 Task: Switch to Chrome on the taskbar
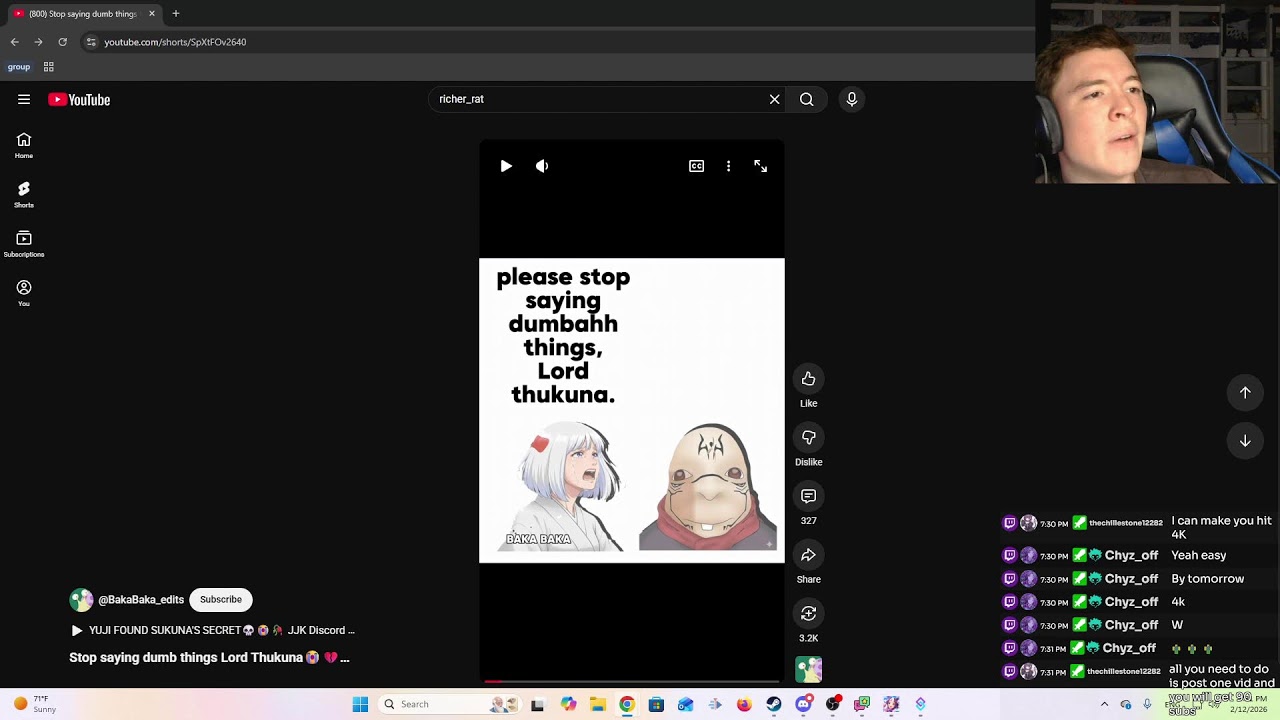[627, 704]
